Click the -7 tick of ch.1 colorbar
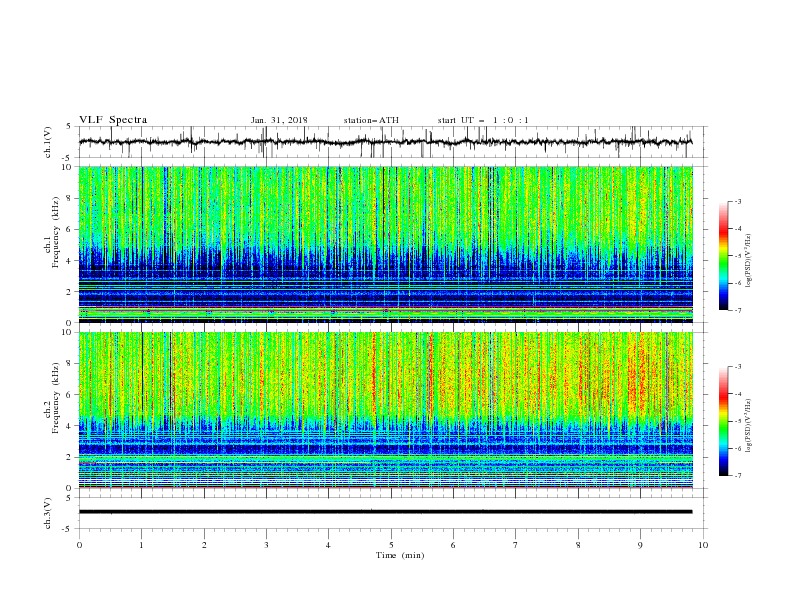 click(737, 310)
